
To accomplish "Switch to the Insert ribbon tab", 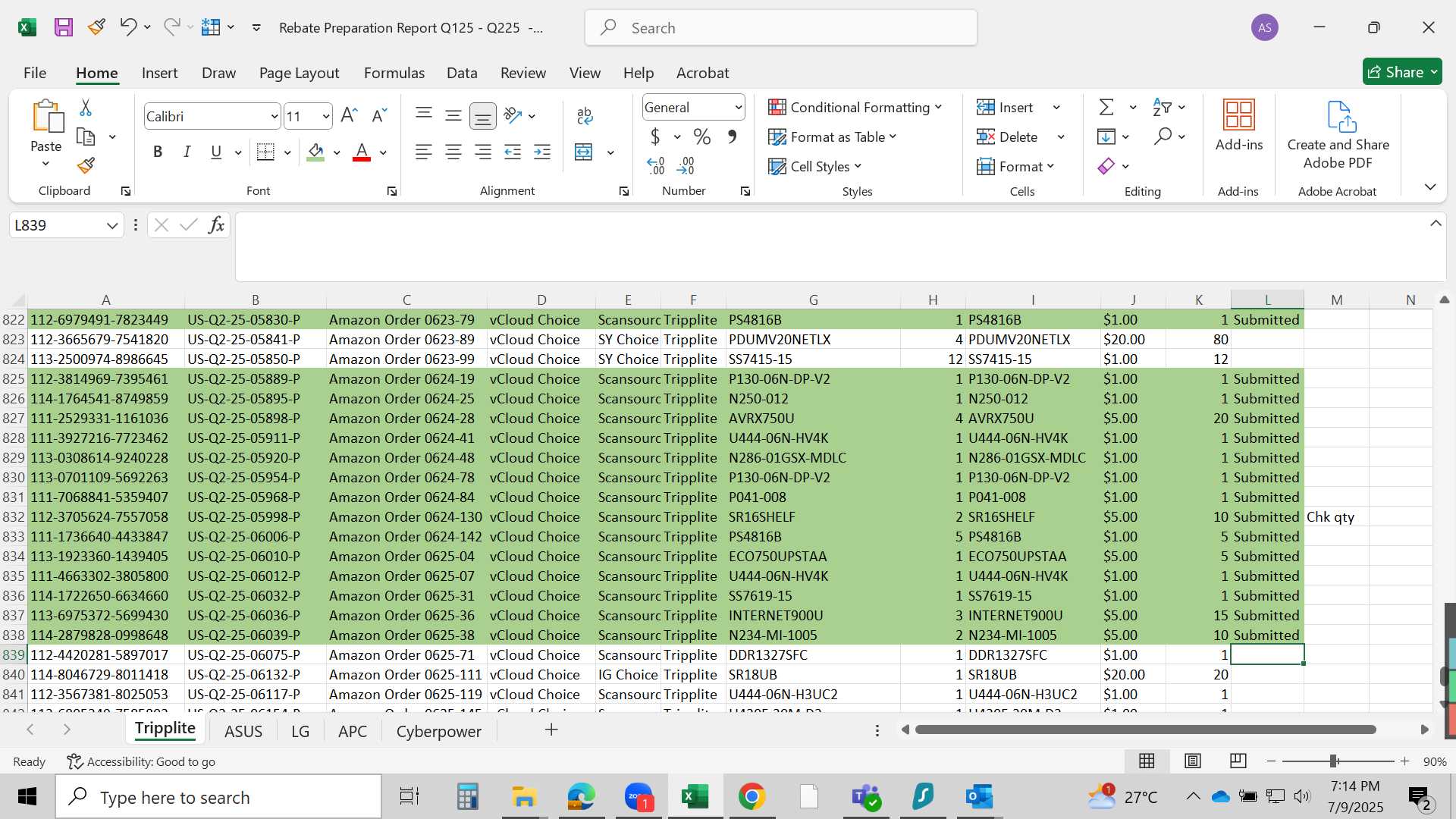I will click(x=159, y=73).
